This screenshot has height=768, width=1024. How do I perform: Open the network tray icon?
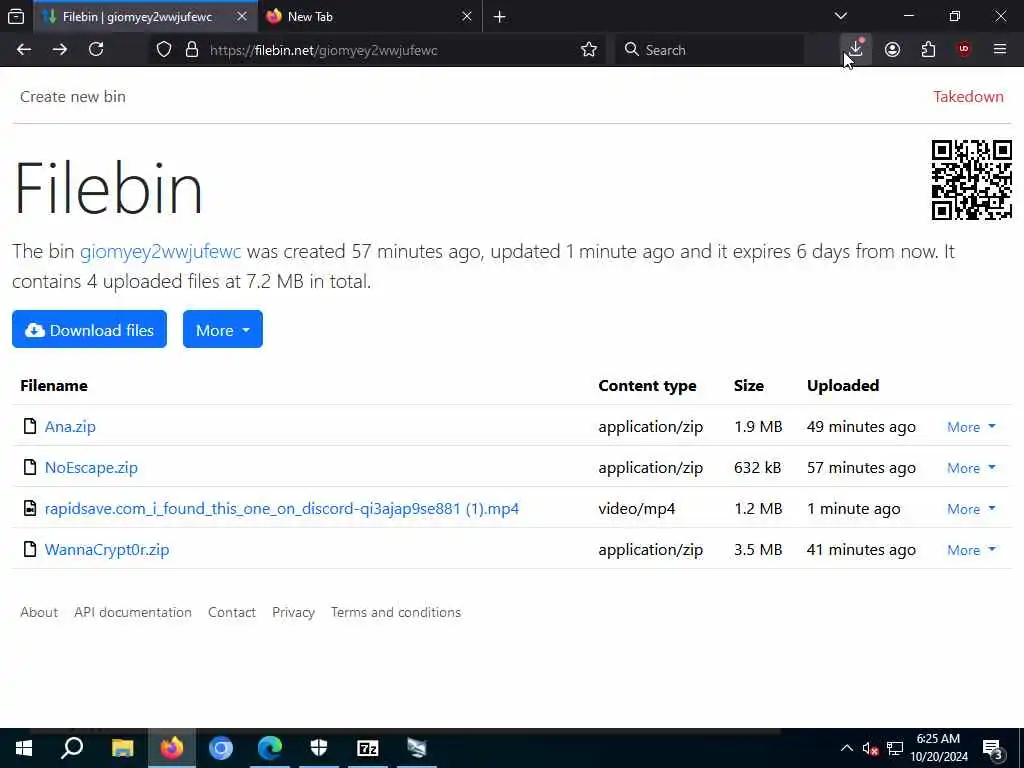pos(895,749)
